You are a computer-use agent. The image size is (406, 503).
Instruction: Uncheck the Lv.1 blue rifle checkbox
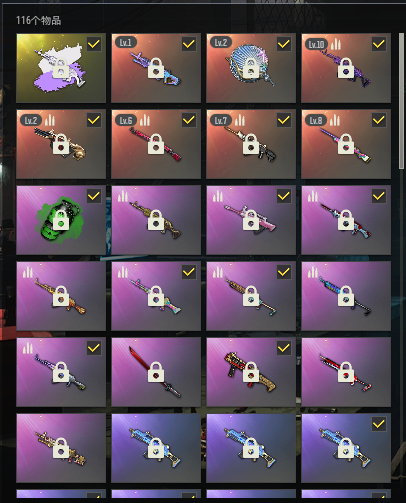tap(189, 44)
